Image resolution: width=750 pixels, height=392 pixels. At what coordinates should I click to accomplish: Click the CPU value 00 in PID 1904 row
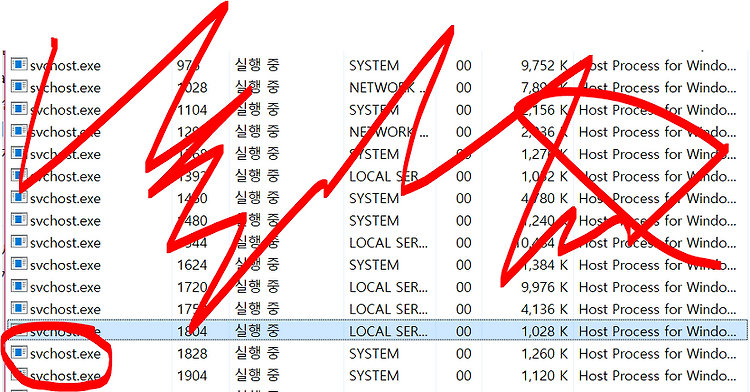click(x=463, y=376)
